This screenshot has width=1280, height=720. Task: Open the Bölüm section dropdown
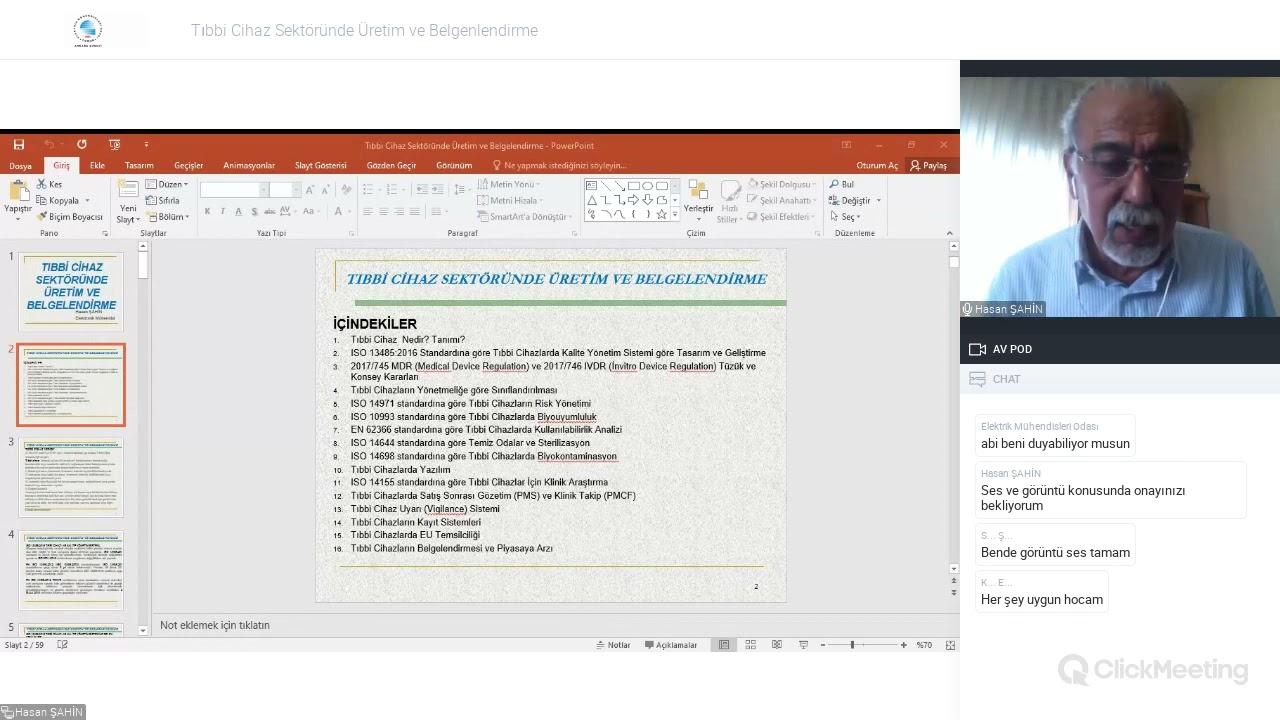(x=167, y=216)
